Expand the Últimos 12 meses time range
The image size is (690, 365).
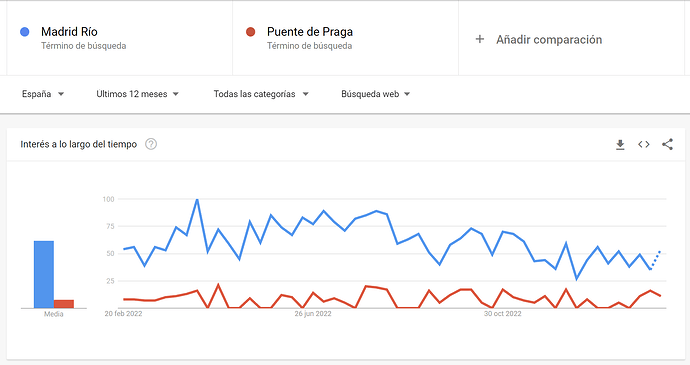(x=138, y=94)
